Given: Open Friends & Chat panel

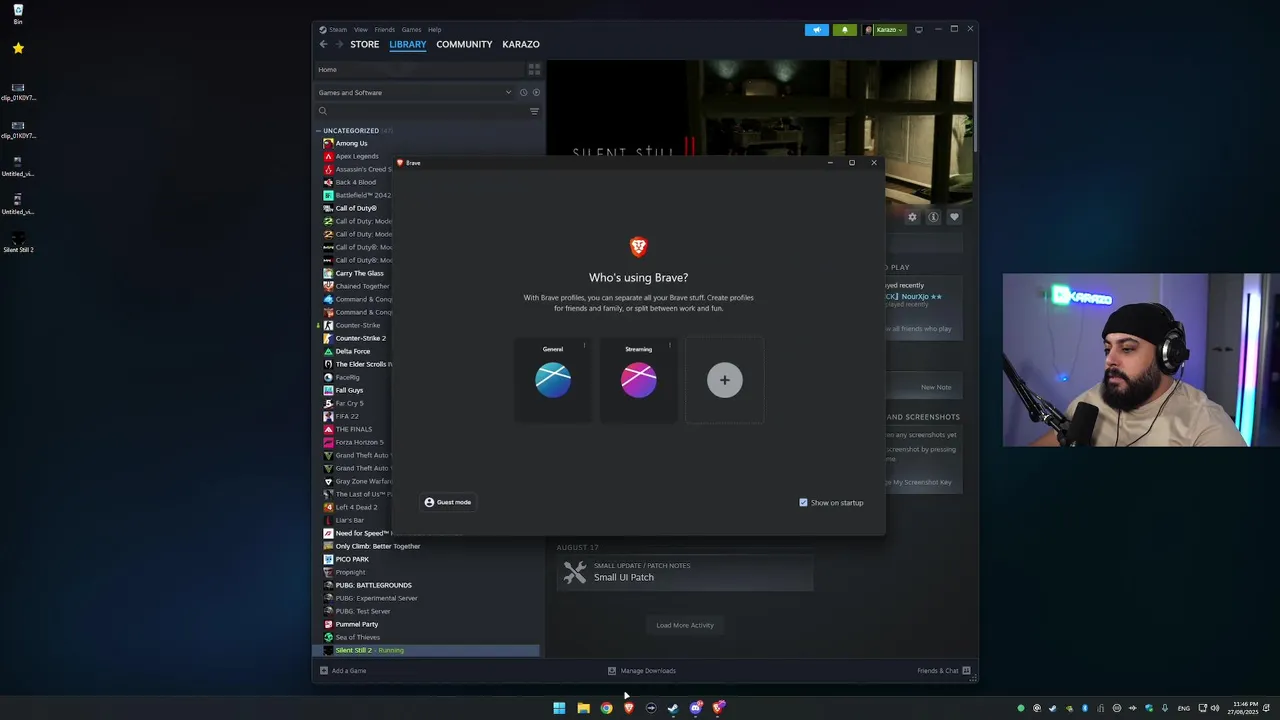Looking at the screenshot, I should coord(943,670).
